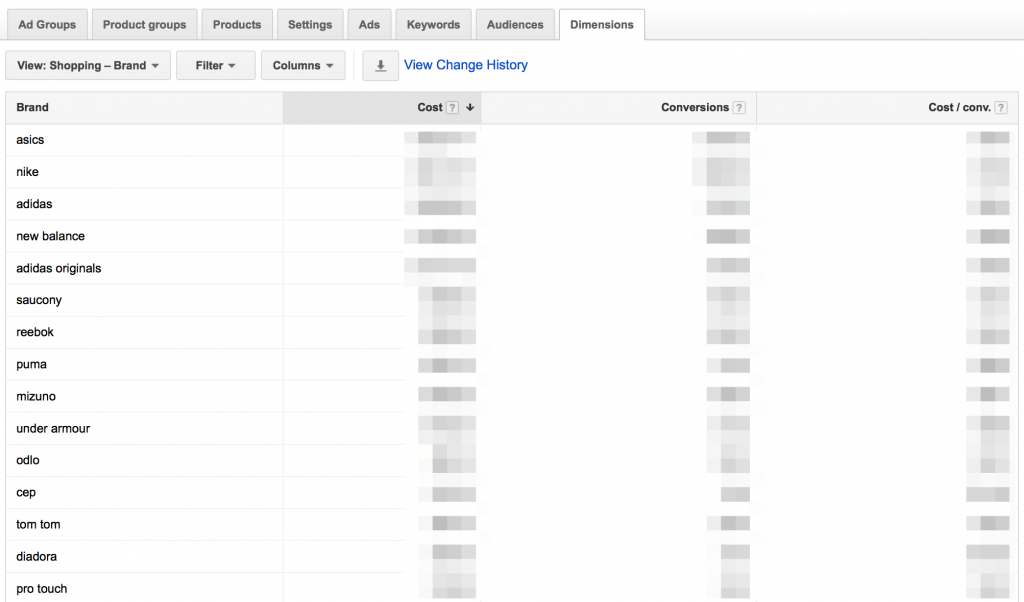Click the new balance brand name
This screenshot has height=602, width=1024.
pyautogui.click(x=50, y=236)
